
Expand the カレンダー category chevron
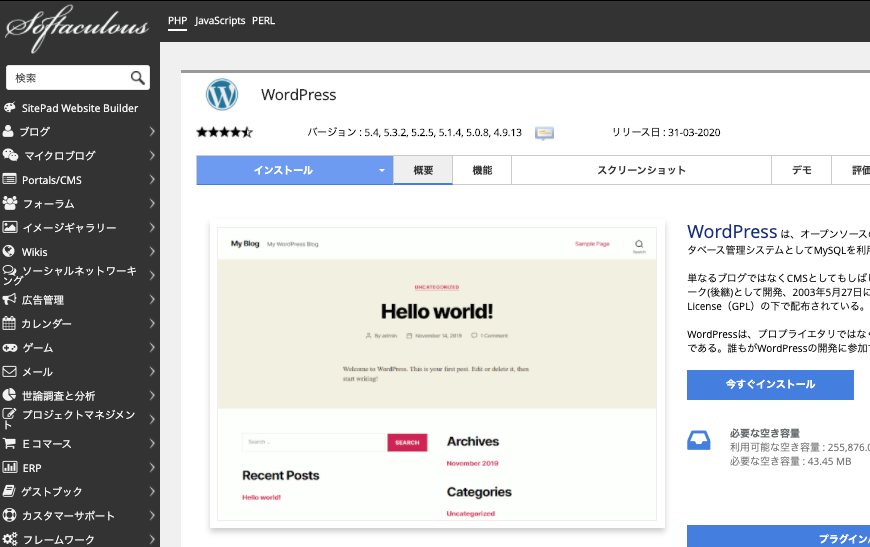[151, 323]
